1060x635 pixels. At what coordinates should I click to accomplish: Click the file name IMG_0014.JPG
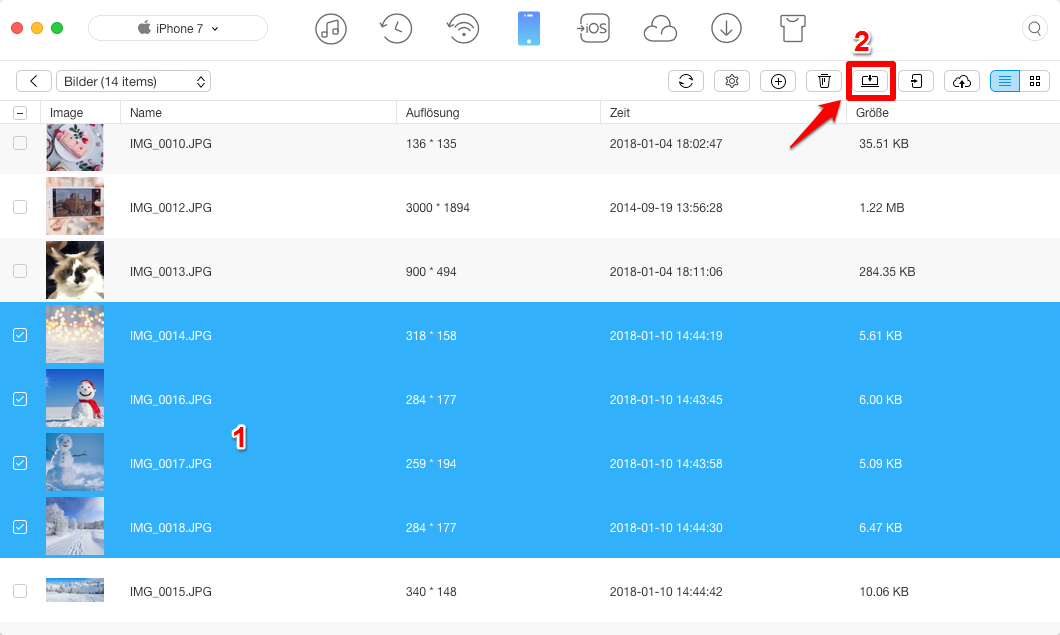[x=171, y=336]
